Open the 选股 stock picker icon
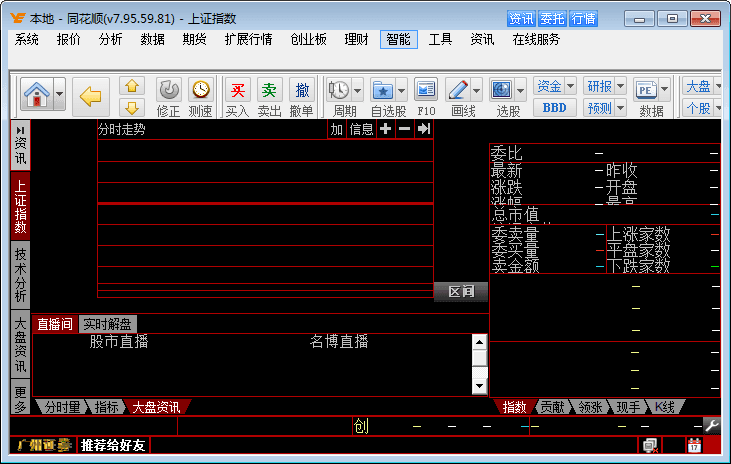731x464 pixels. [502, 90]
